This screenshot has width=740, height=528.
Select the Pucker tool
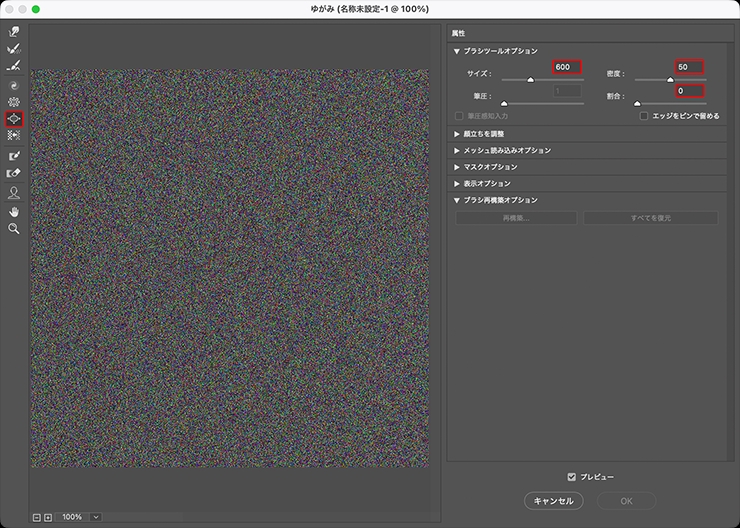click(x=14, y=102)
